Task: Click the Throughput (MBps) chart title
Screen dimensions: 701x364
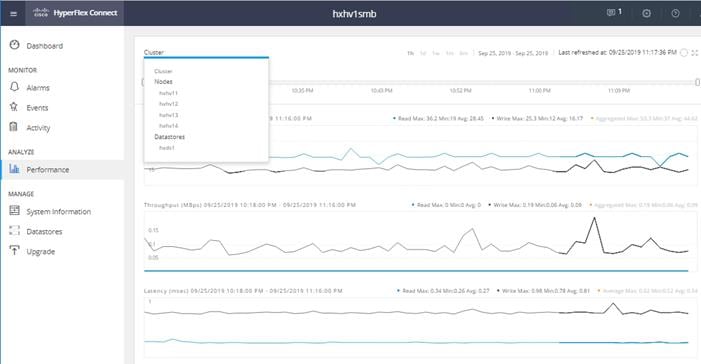Action: click(250, 205)
